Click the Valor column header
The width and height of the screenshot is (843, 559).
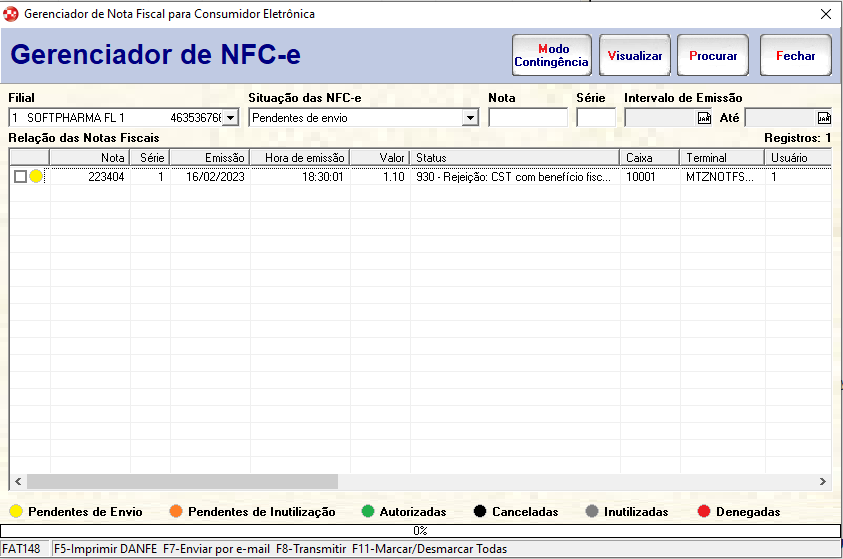point(380,157)
